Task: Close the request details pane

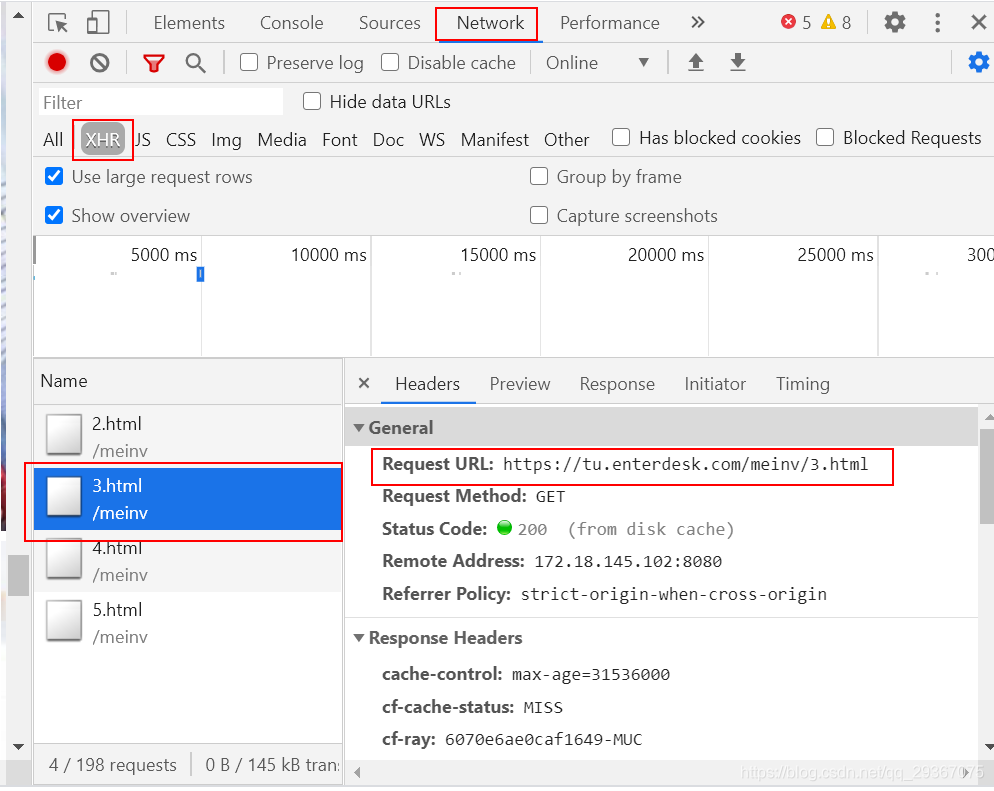Action: pyautogui.click(x=364, y=383)
